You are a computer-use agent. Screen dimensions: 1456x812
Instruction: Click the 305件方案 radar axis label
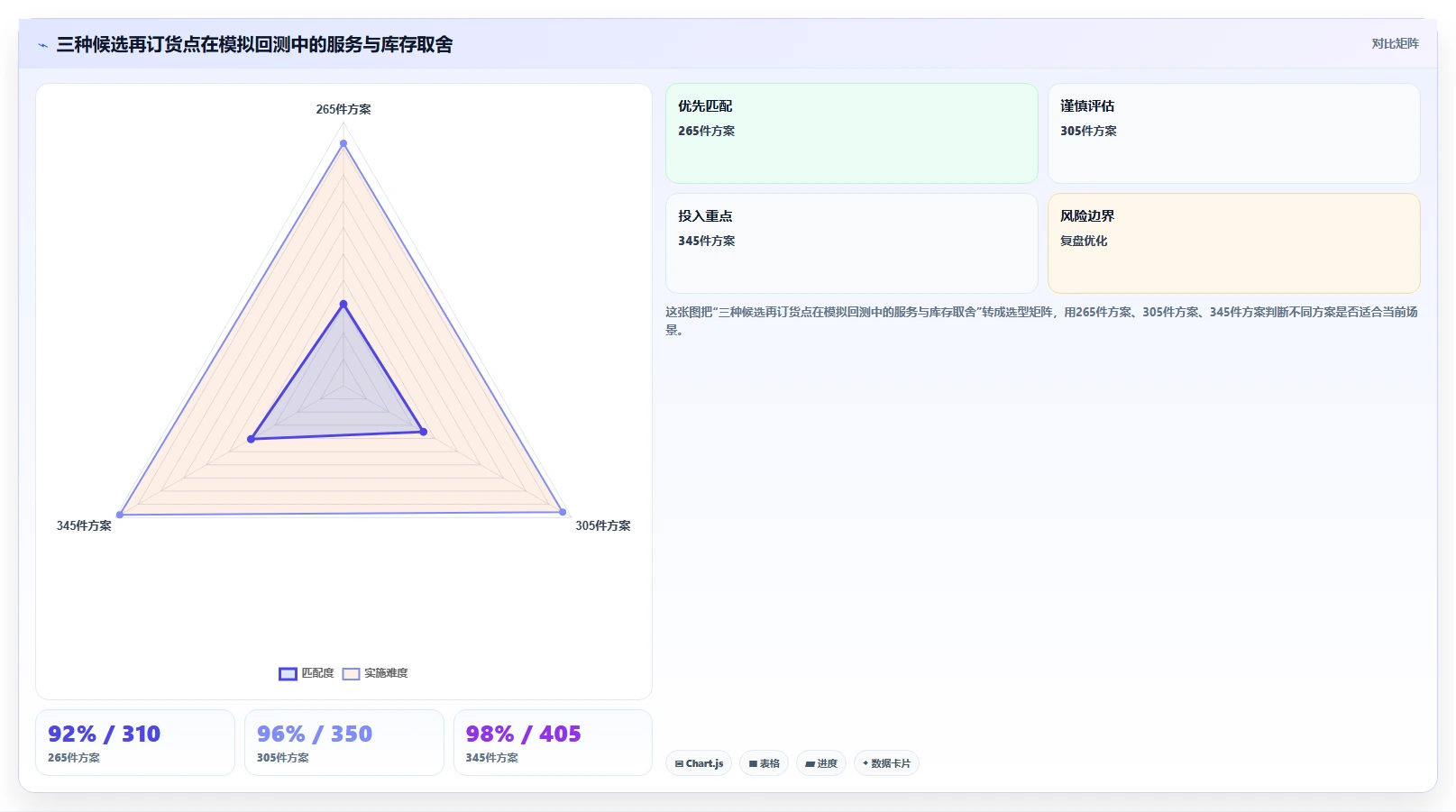[603, 525]
